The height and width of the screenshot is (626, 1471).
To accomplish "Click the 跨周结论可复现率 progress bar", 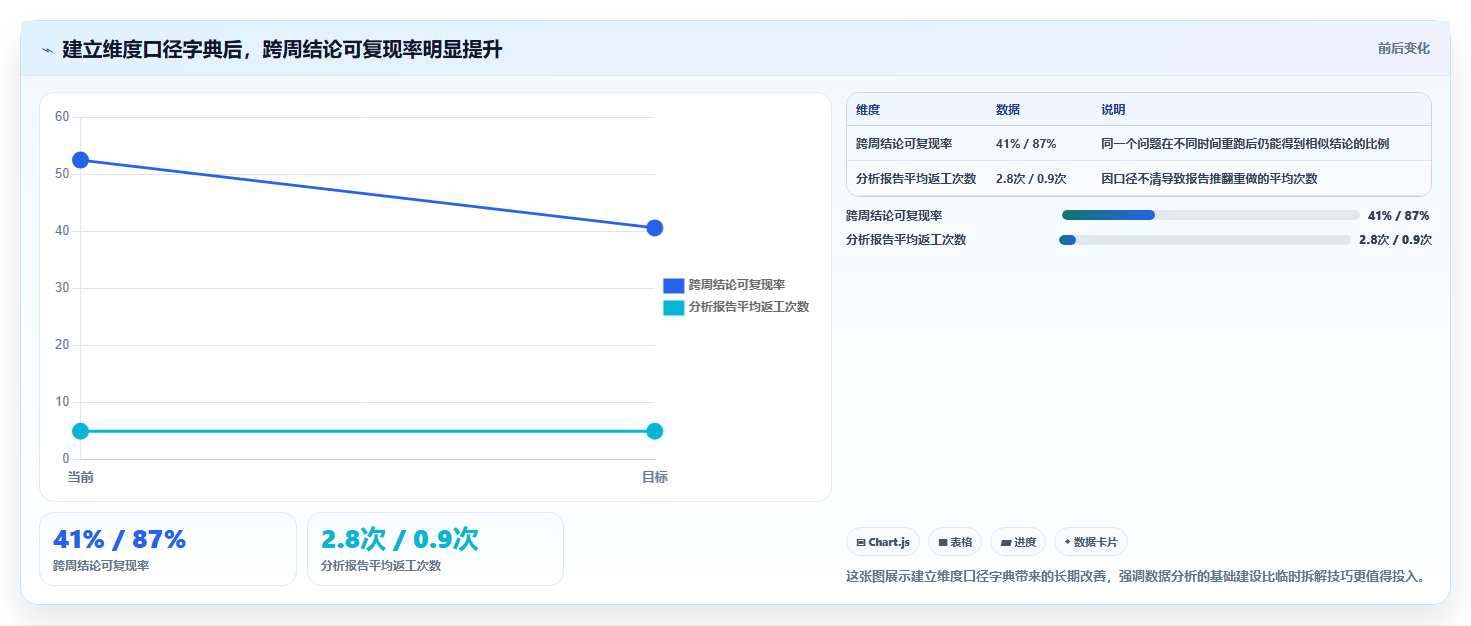I will pos(1210,215).
